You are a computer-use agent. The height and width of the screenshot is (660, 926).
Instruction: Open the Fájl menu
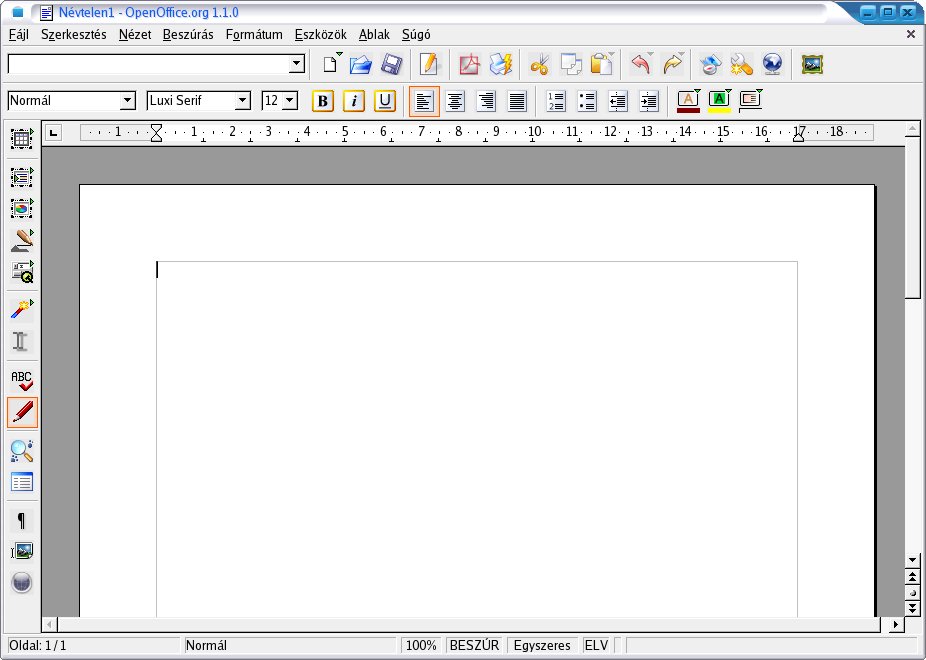[19, 35]
